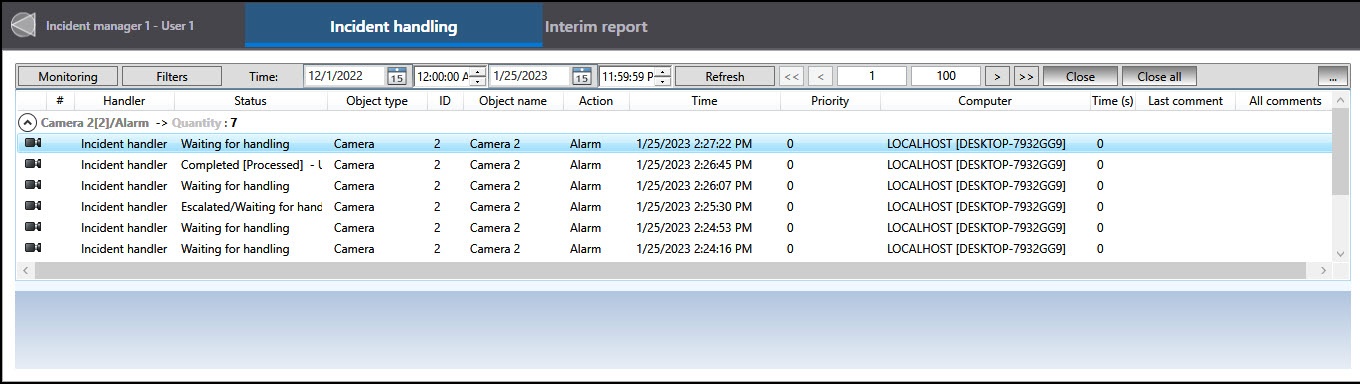Sort by the Computer column header

985,101
